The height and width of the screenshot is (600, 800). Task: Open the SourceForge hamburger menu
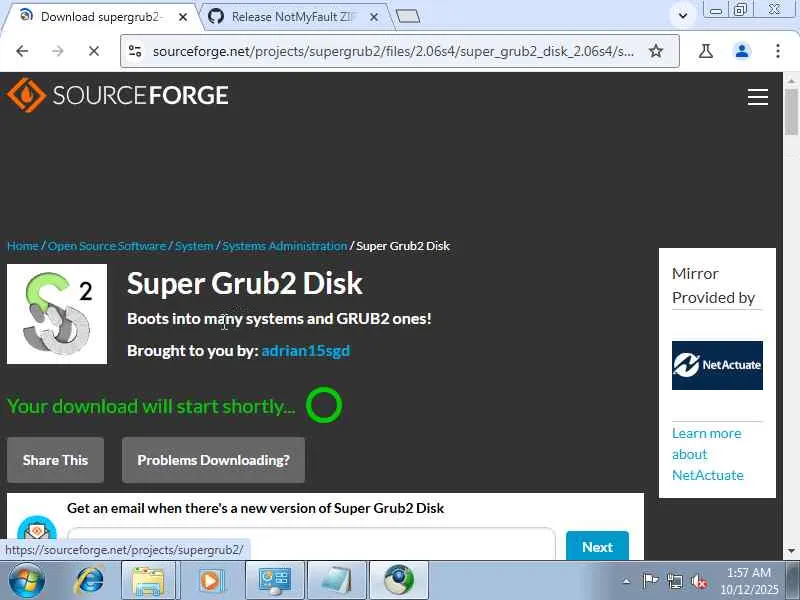(758, 96)
